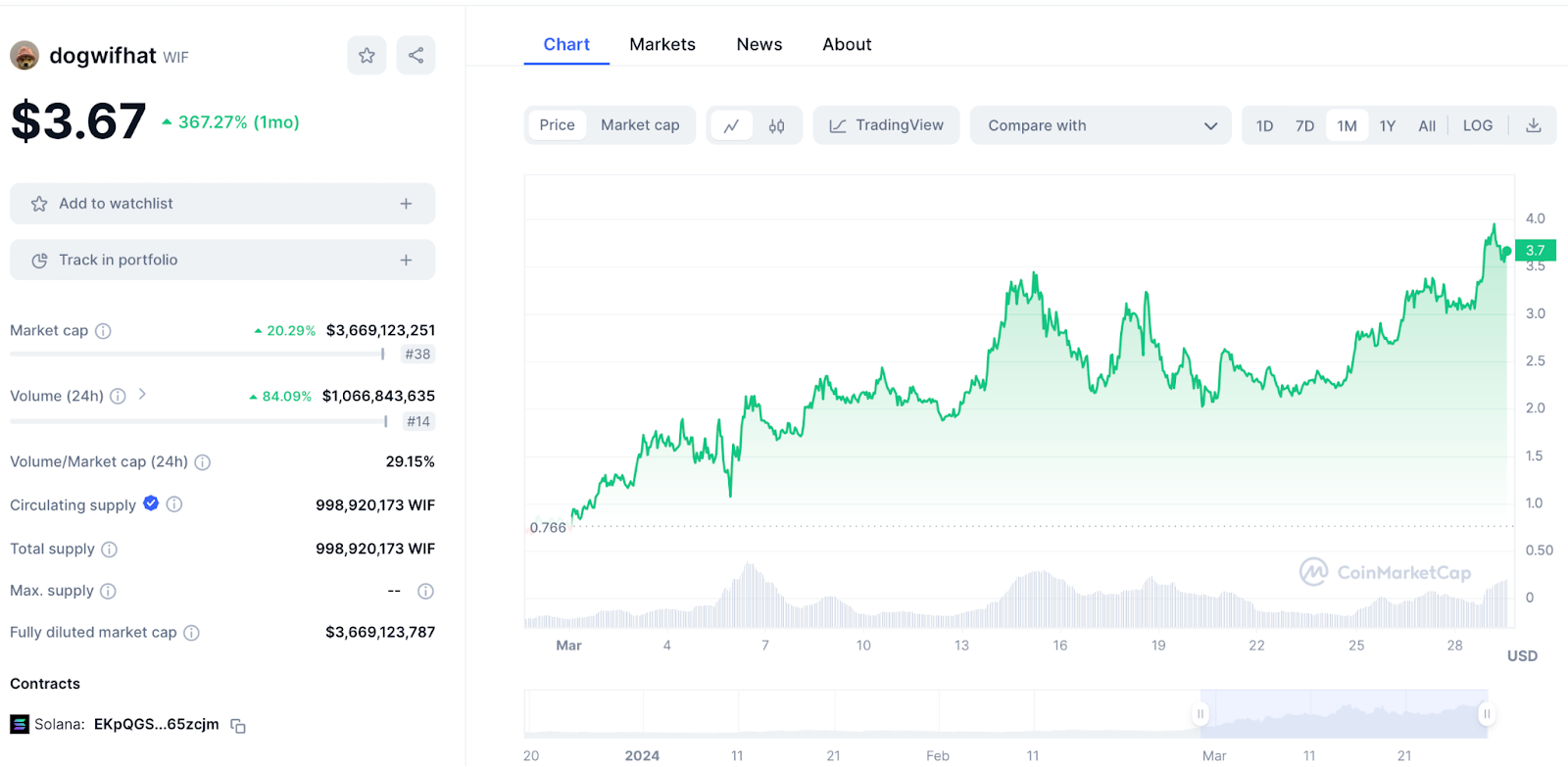
Task: Set chart range to 1Y
Action: pos(1388,125)
